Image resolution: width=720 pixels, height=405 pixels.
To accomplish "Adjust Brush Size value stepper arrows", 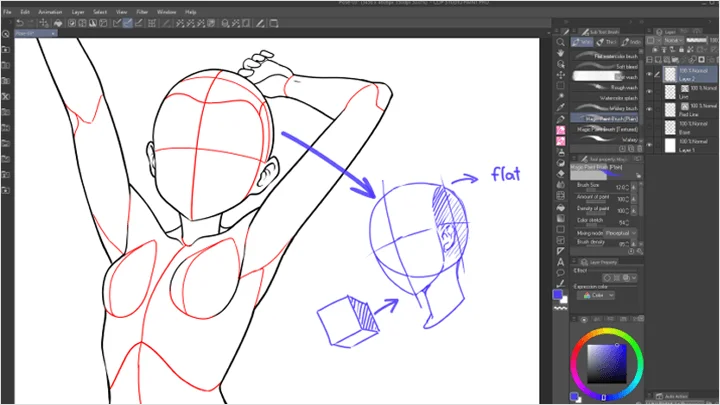I will tap(627, 187).
